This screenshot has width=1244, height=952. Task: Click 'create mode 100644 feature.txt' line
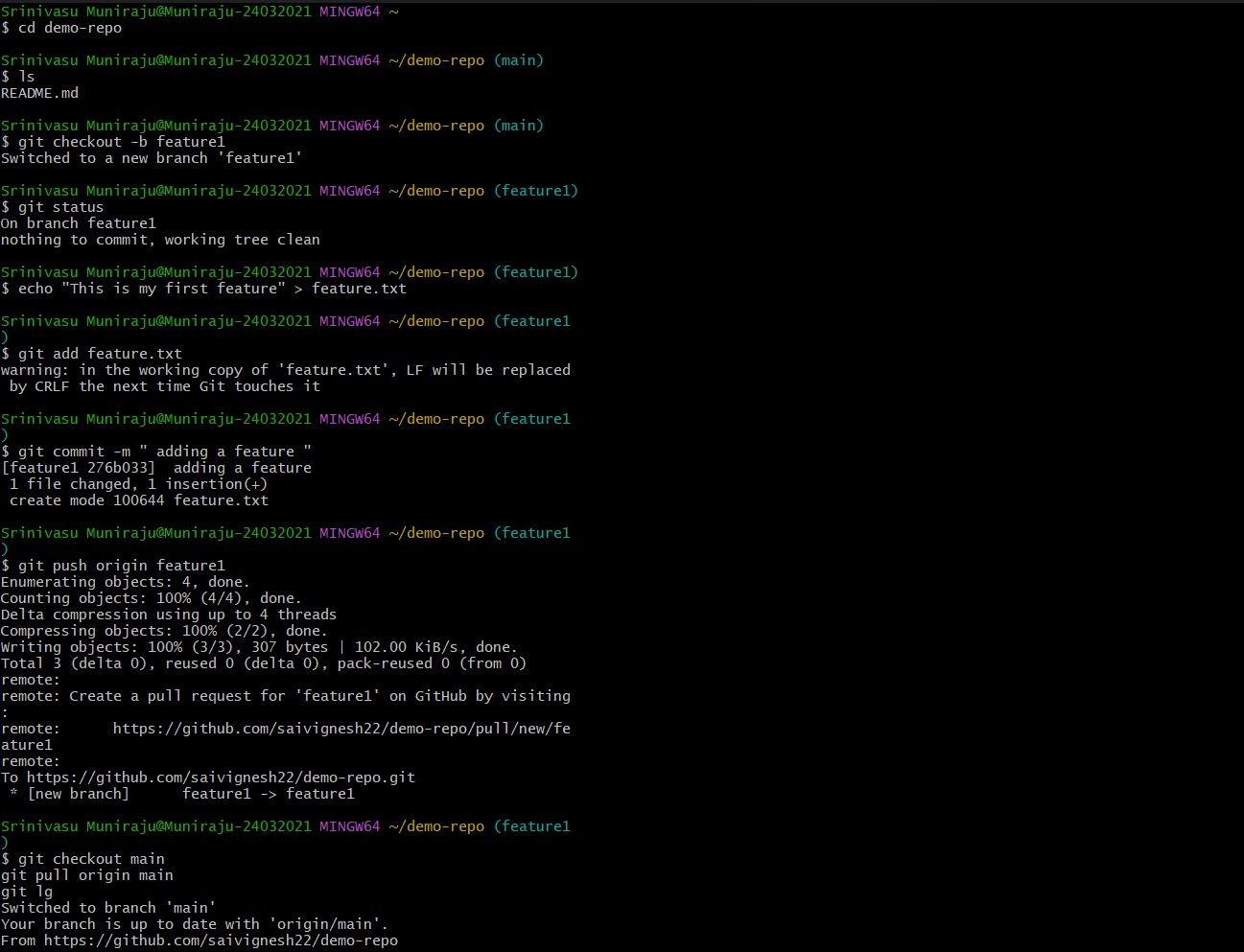click(x=139, y=500)
